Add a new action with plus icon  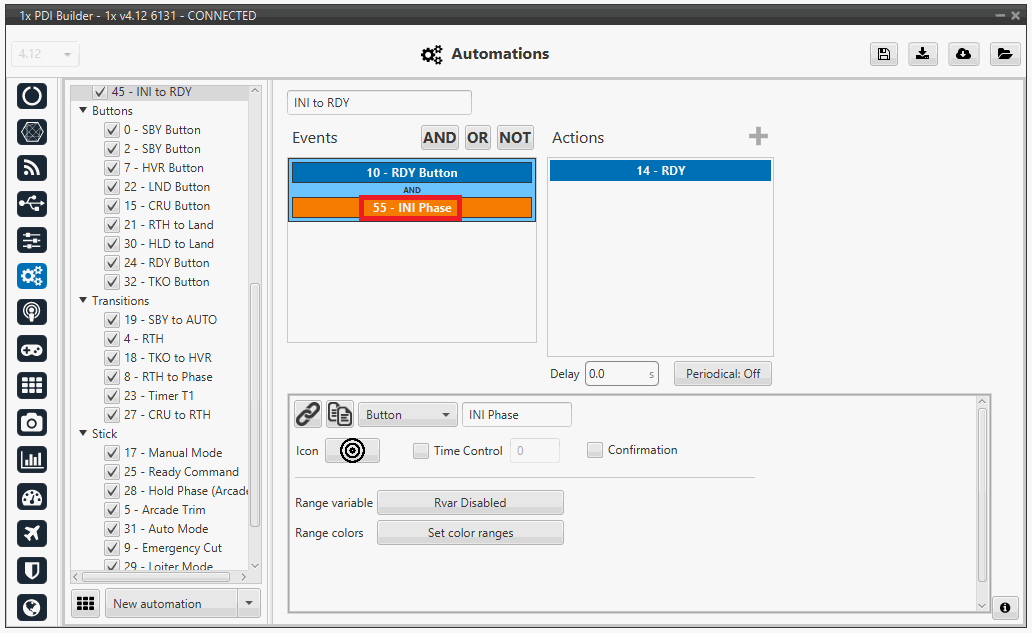[x=758, y=137]
